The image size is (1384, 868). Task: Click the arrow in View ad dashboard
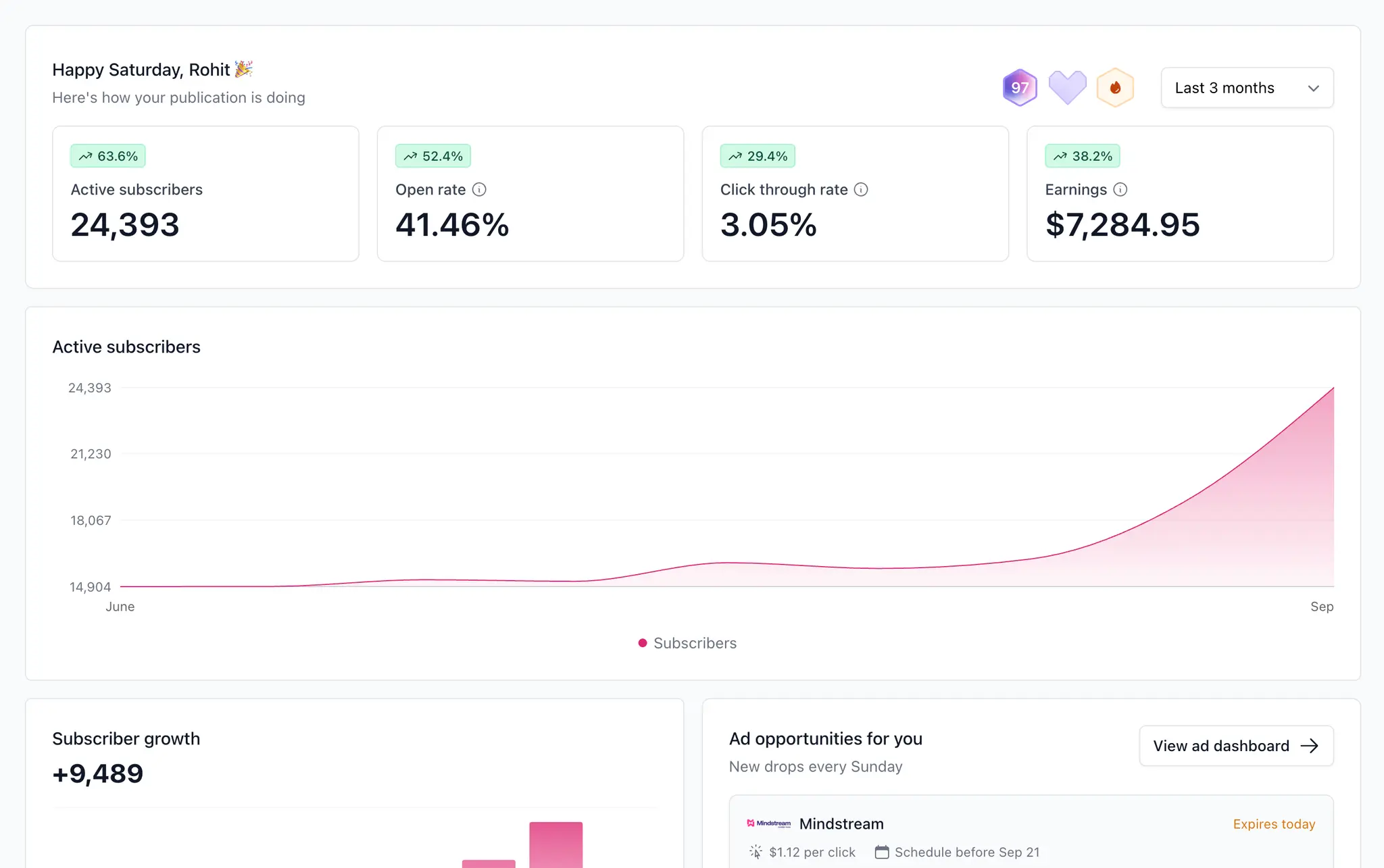(1310, 746)
